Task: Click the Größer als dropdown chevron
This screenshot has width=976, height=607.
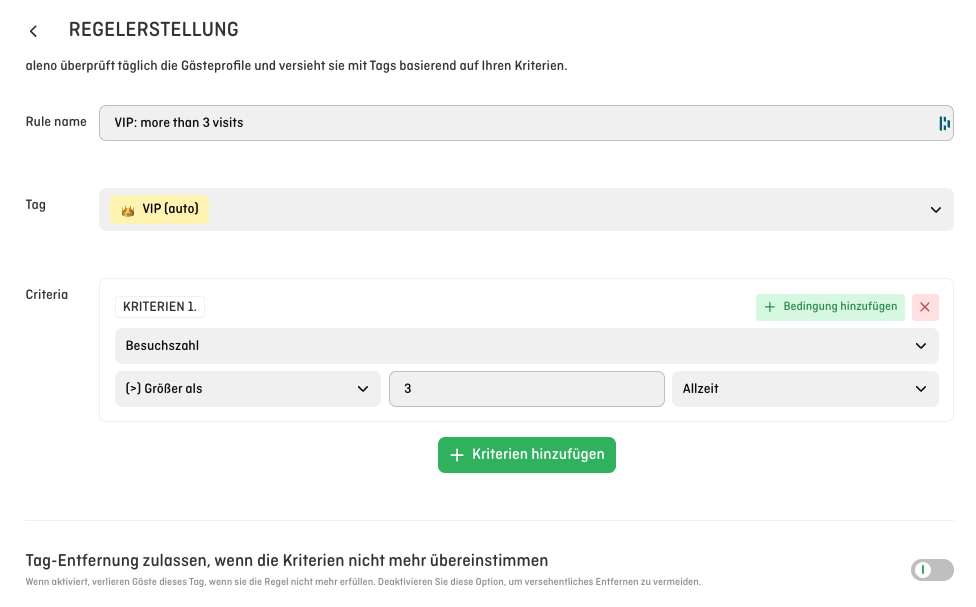Action: [363, 389]
